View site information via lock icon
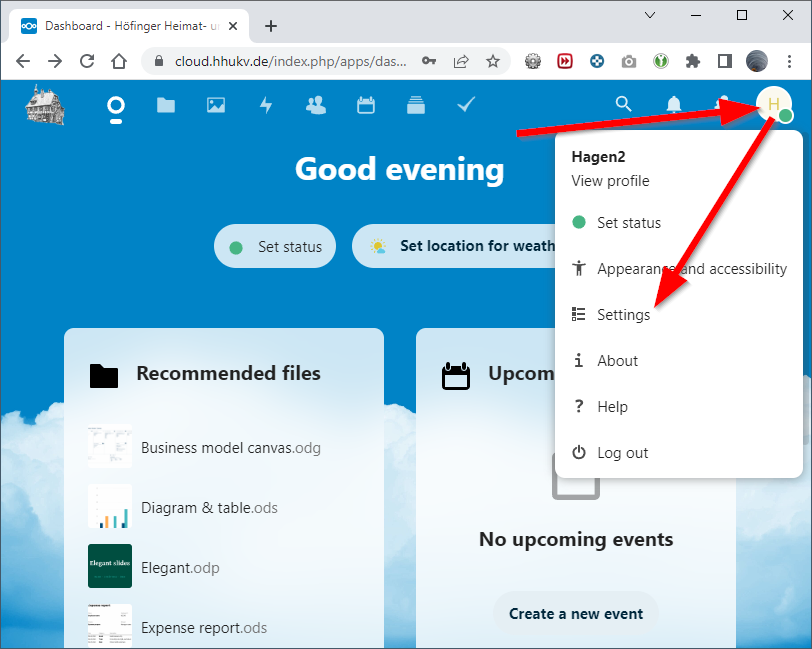Screen dimensions: 812x649 160,61
